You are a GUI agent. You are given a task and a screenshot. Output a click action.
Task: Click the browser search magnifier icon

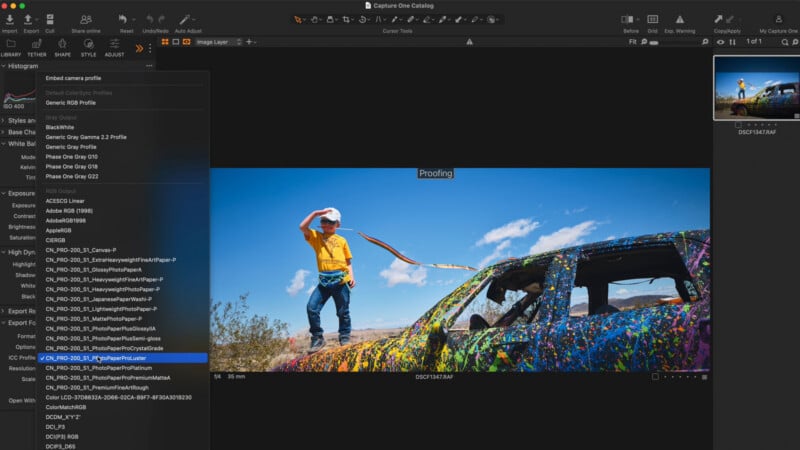tap(785, 42)
